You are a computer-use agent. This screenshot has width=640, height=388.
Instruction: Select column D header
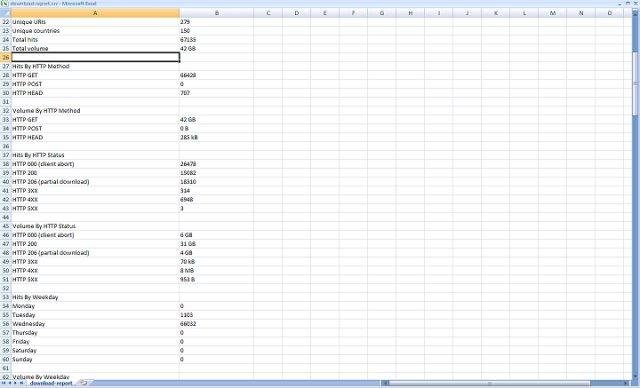coord(296,13)
